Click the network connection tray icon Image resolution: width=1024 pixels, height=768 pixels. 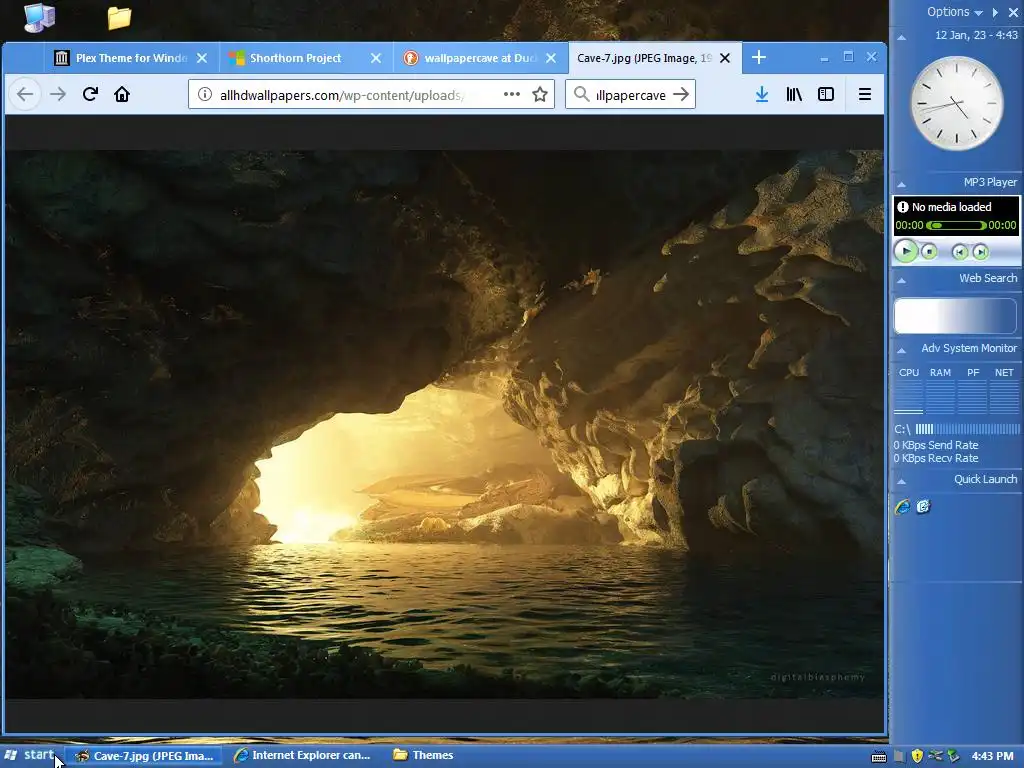(x=935, y=756)
